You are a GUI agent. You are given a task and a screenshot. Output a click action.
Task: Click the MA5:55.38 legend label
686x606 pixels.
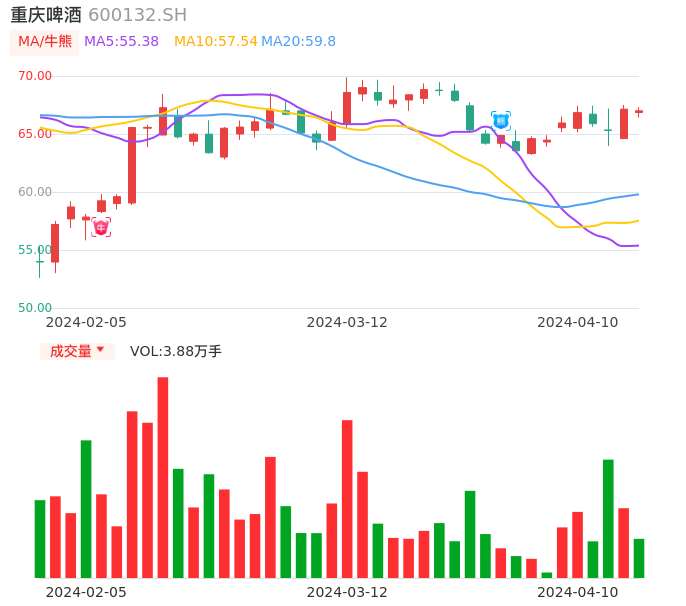pyautogui.click(x=121, y=42)
